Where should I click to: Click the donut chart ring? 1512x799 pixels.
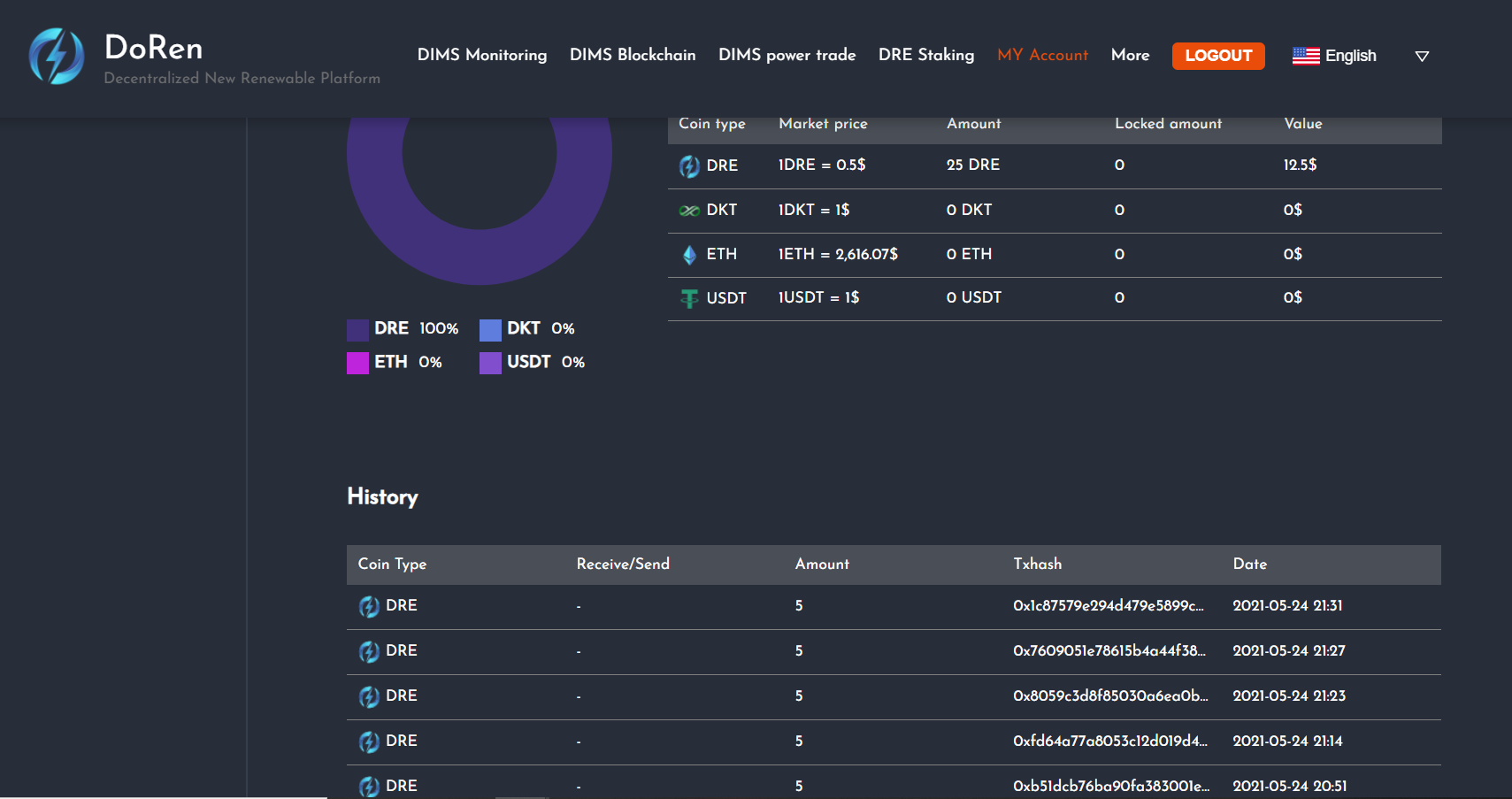480,257
